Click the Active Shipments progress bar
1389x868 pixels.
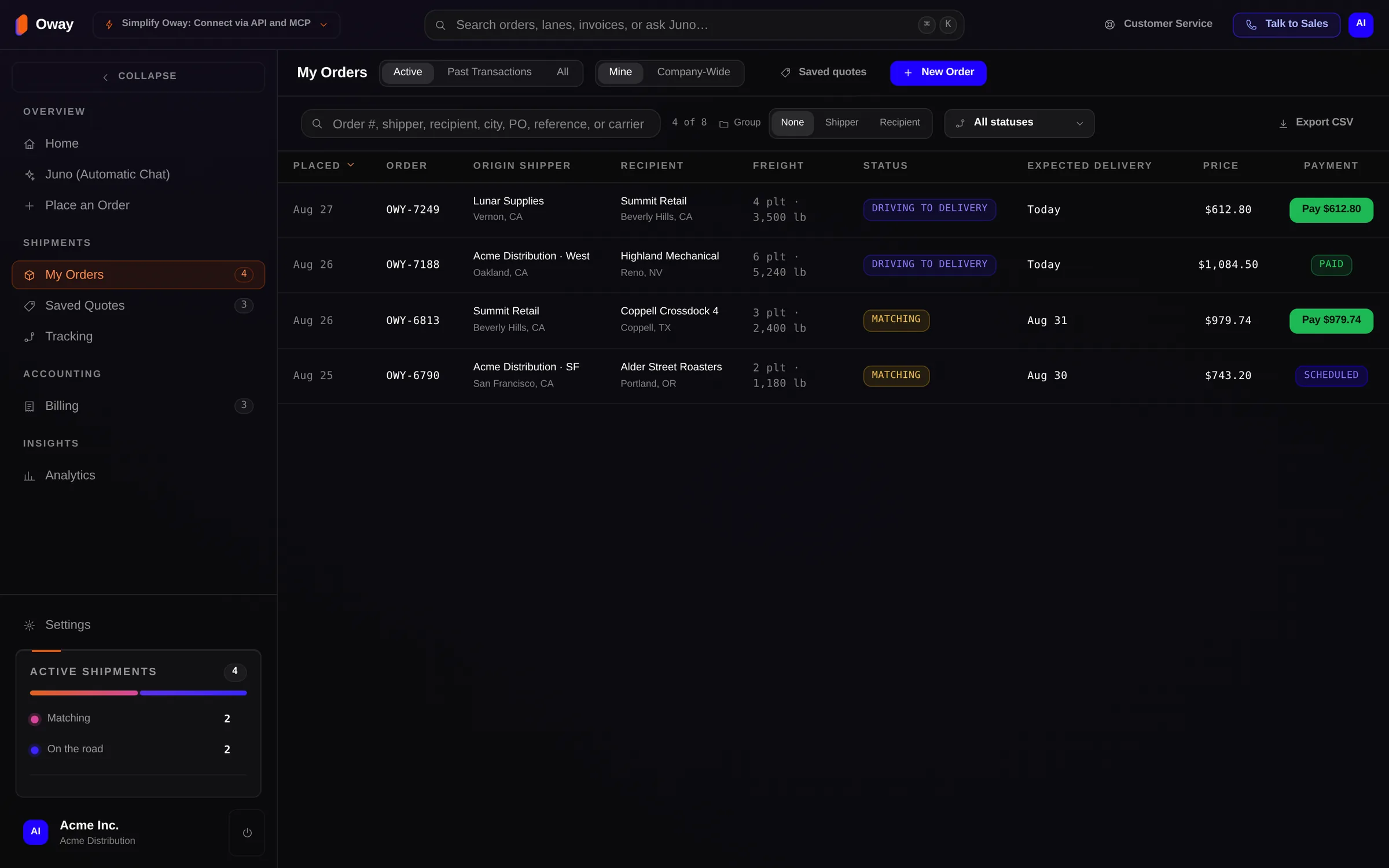point(138,693)
